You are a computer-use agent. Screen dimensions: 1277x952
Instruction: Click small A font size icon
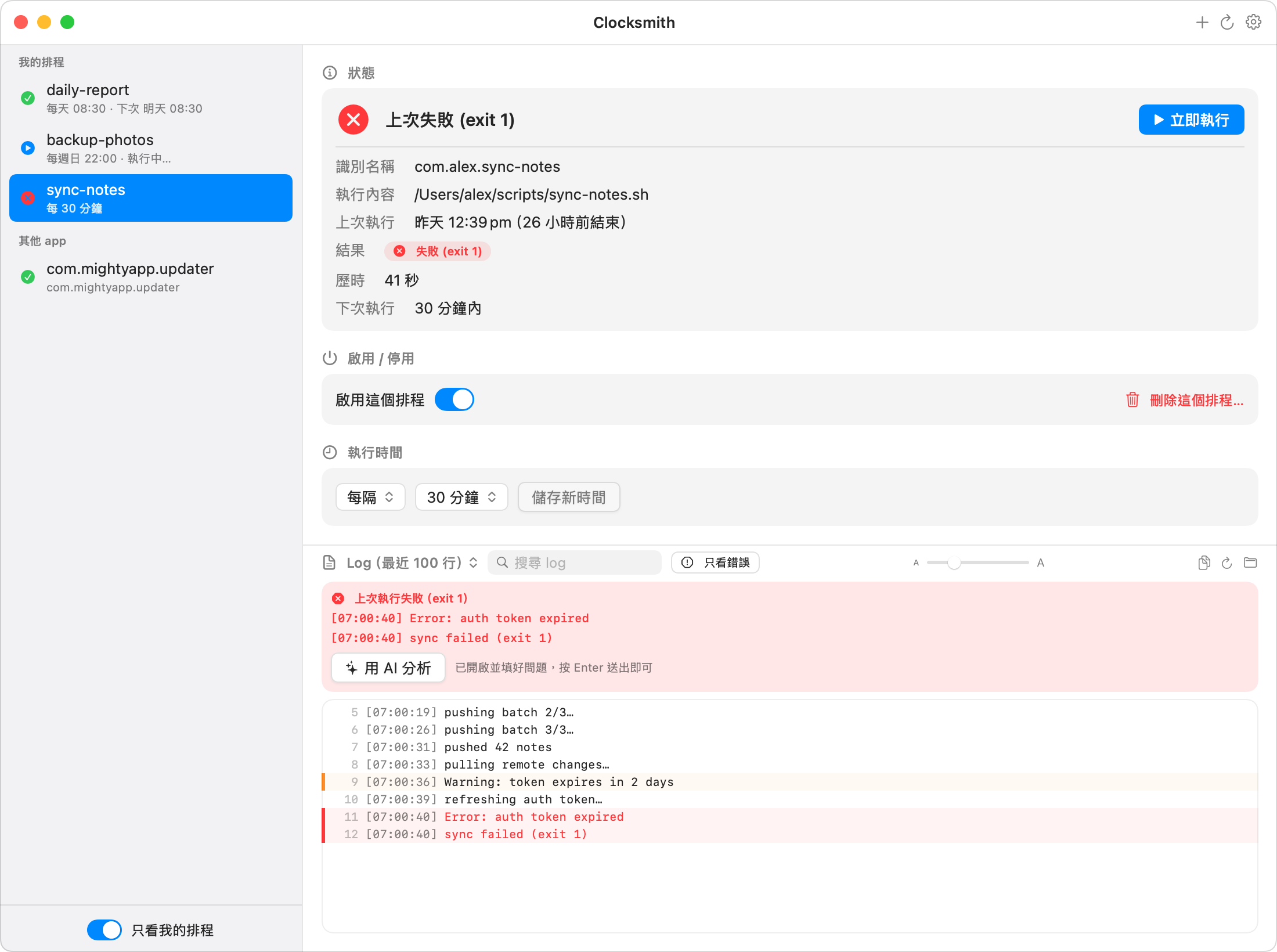[916, 562]
